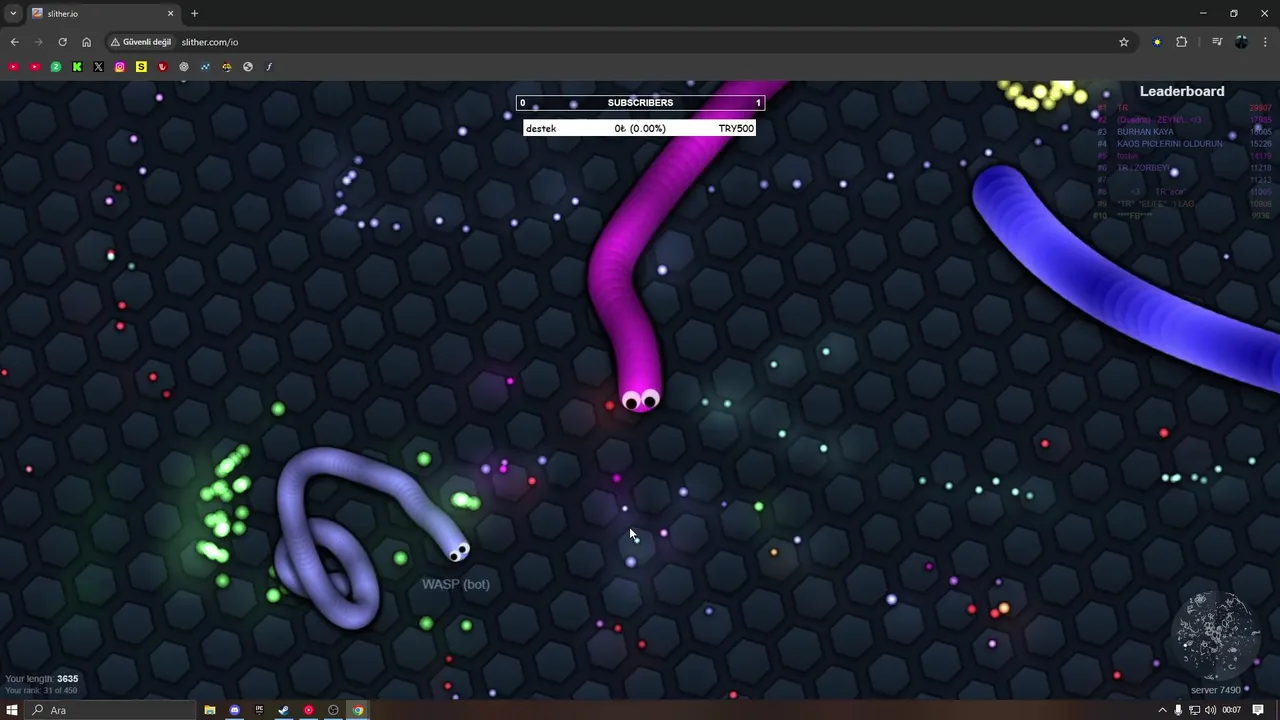Click the 'server 7490' label
This screenshot has width=1280, height=720.
(1215, 690)
